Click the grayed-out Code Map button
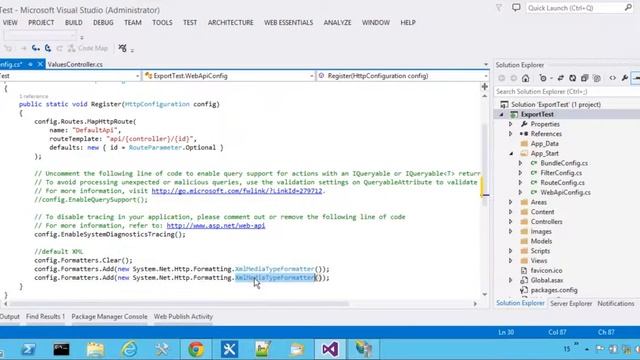Viewport: 640px width, 360px height. 88,48
